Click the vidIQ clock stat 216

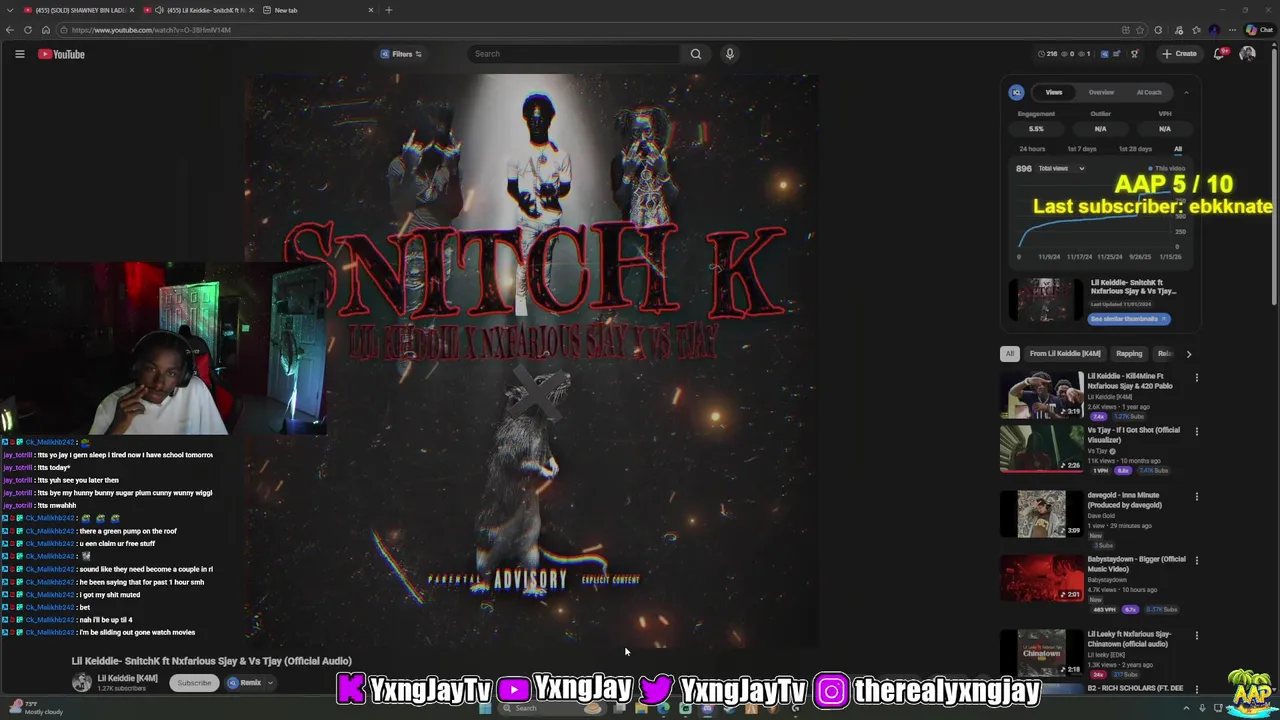(1047, 54)
